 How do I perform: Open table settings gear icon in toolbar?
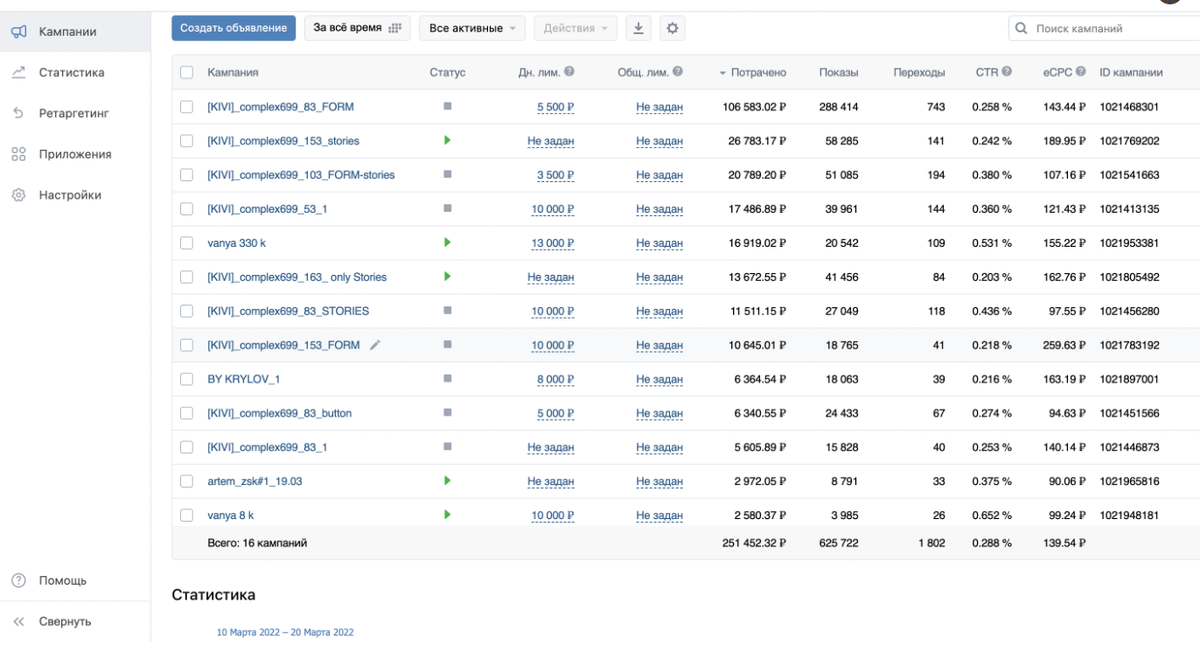672,28
